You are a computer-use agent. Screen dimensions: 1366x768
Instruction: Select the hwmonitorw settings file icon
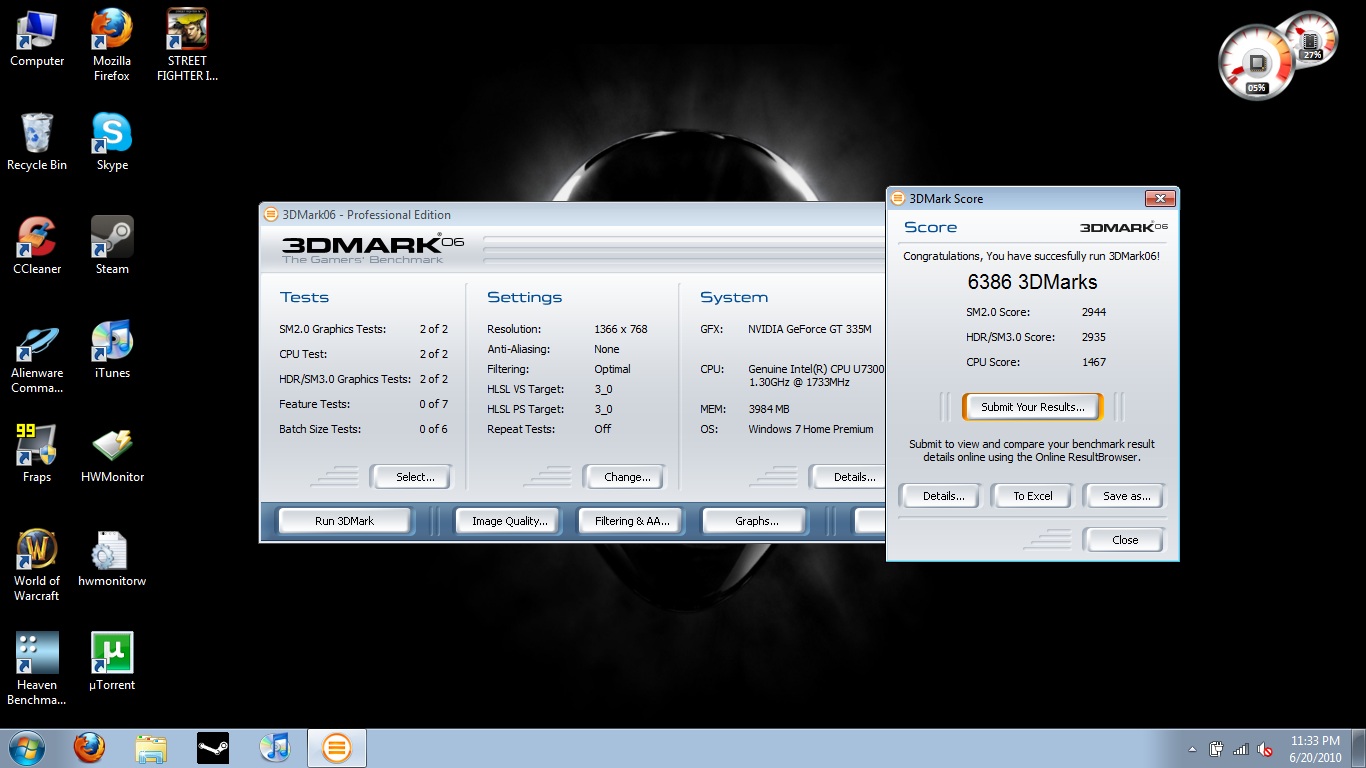112,558
